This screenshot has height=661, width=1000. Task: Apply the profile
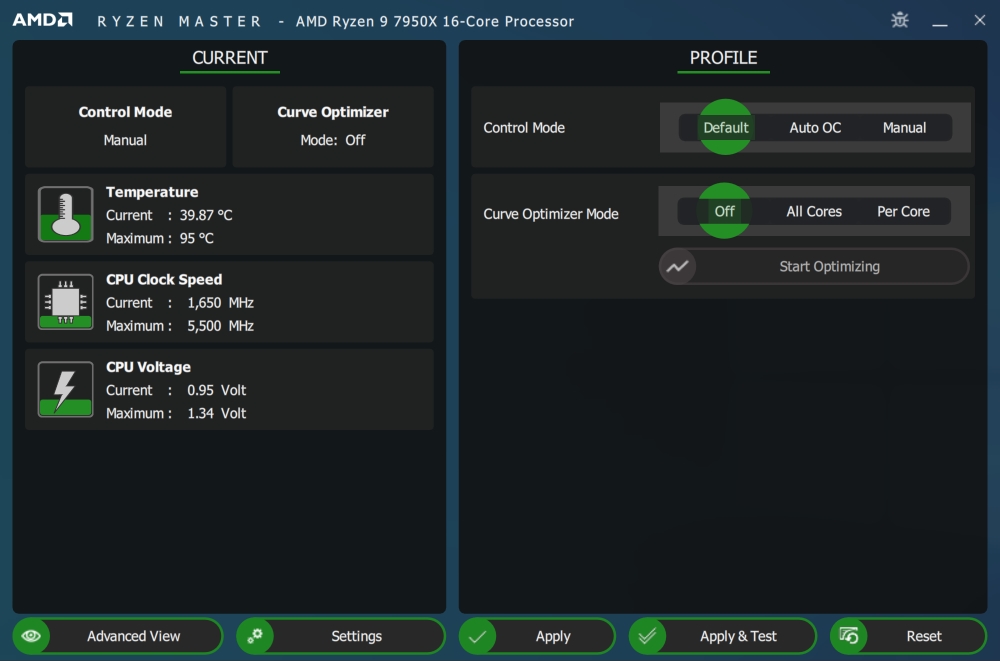(537, 636)
